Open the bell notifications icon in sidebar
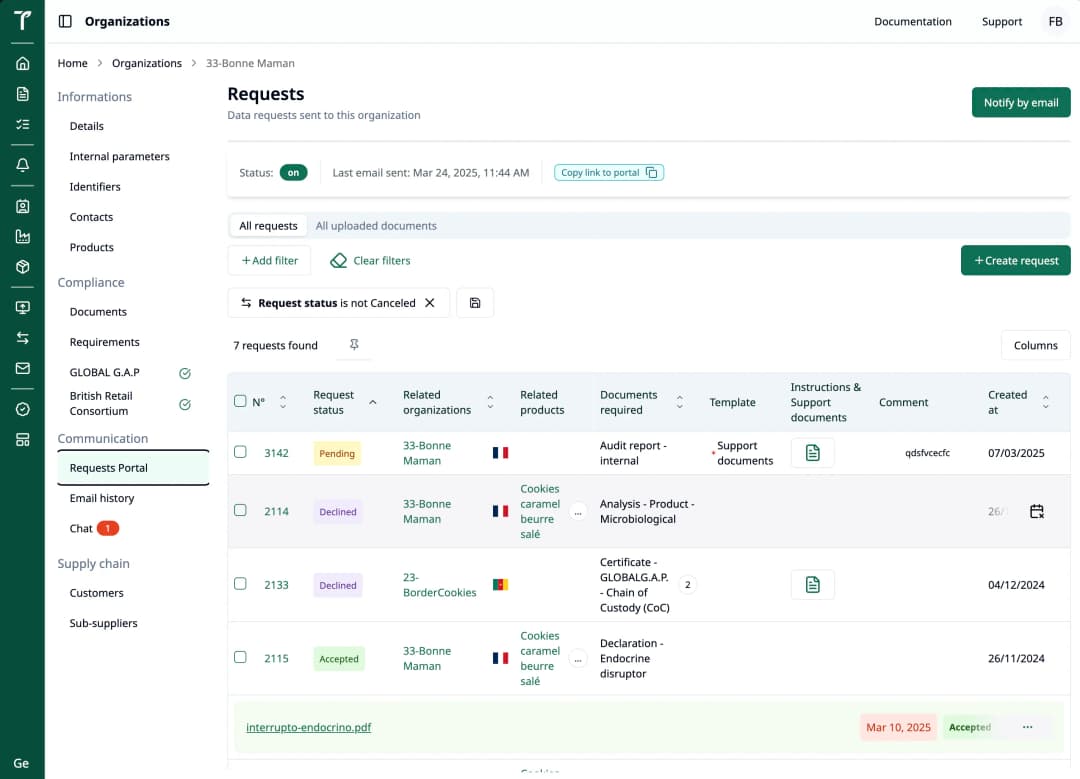This screenshot has height=779, width=1080. [x=22, y=165]
